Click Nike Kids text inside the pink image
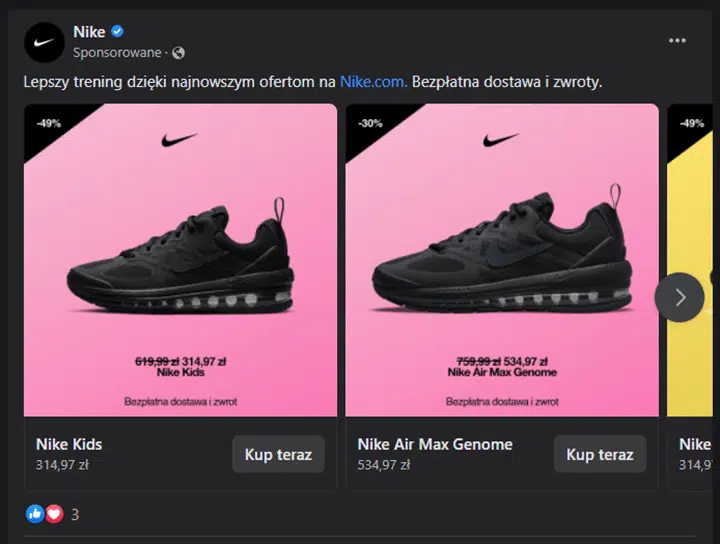The image size is (720, 544). [180, 372]
